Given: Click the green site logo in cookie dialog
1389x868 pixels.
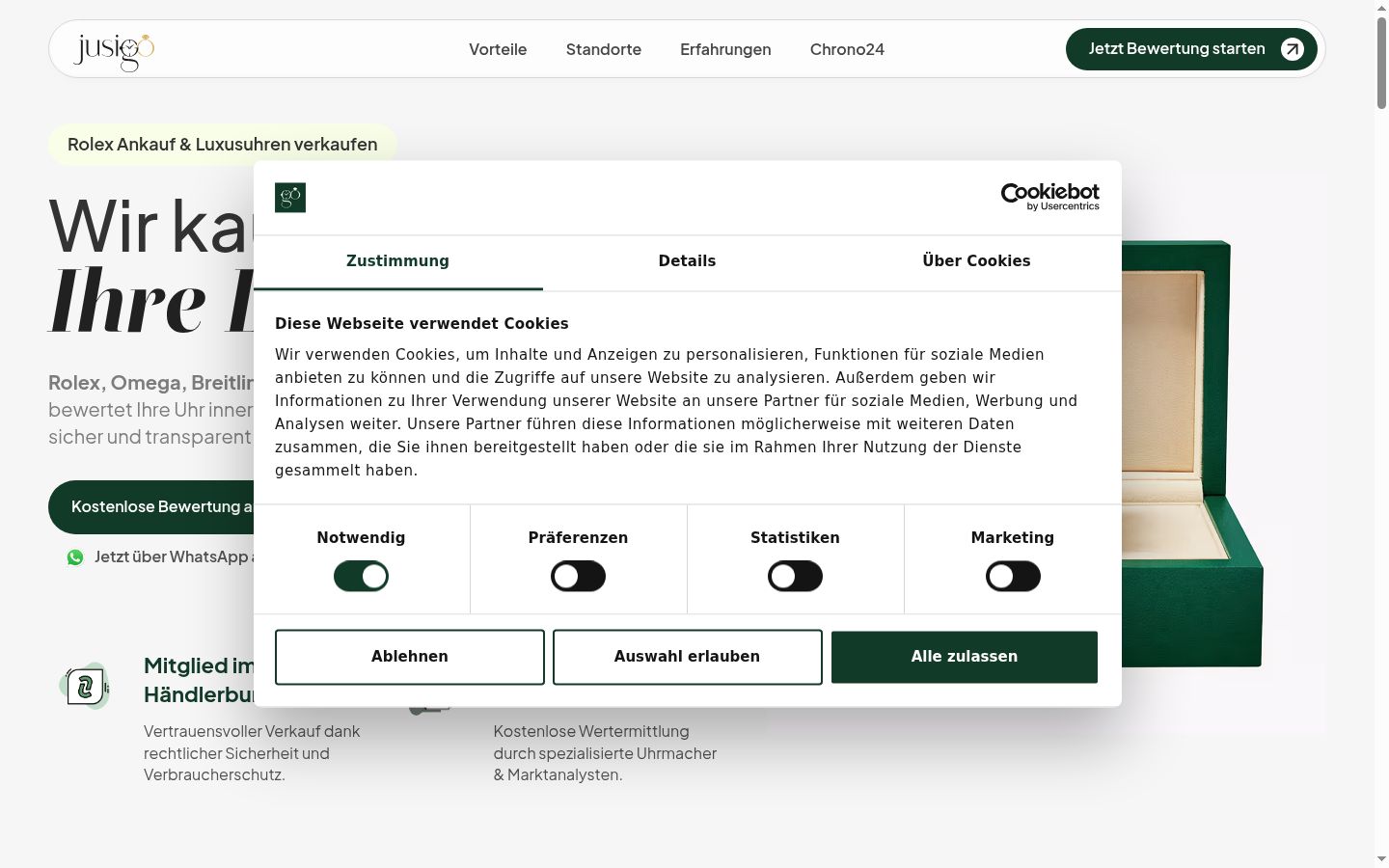Looking at the screenshot, I should pyautogui.click(x=290, y=198).
